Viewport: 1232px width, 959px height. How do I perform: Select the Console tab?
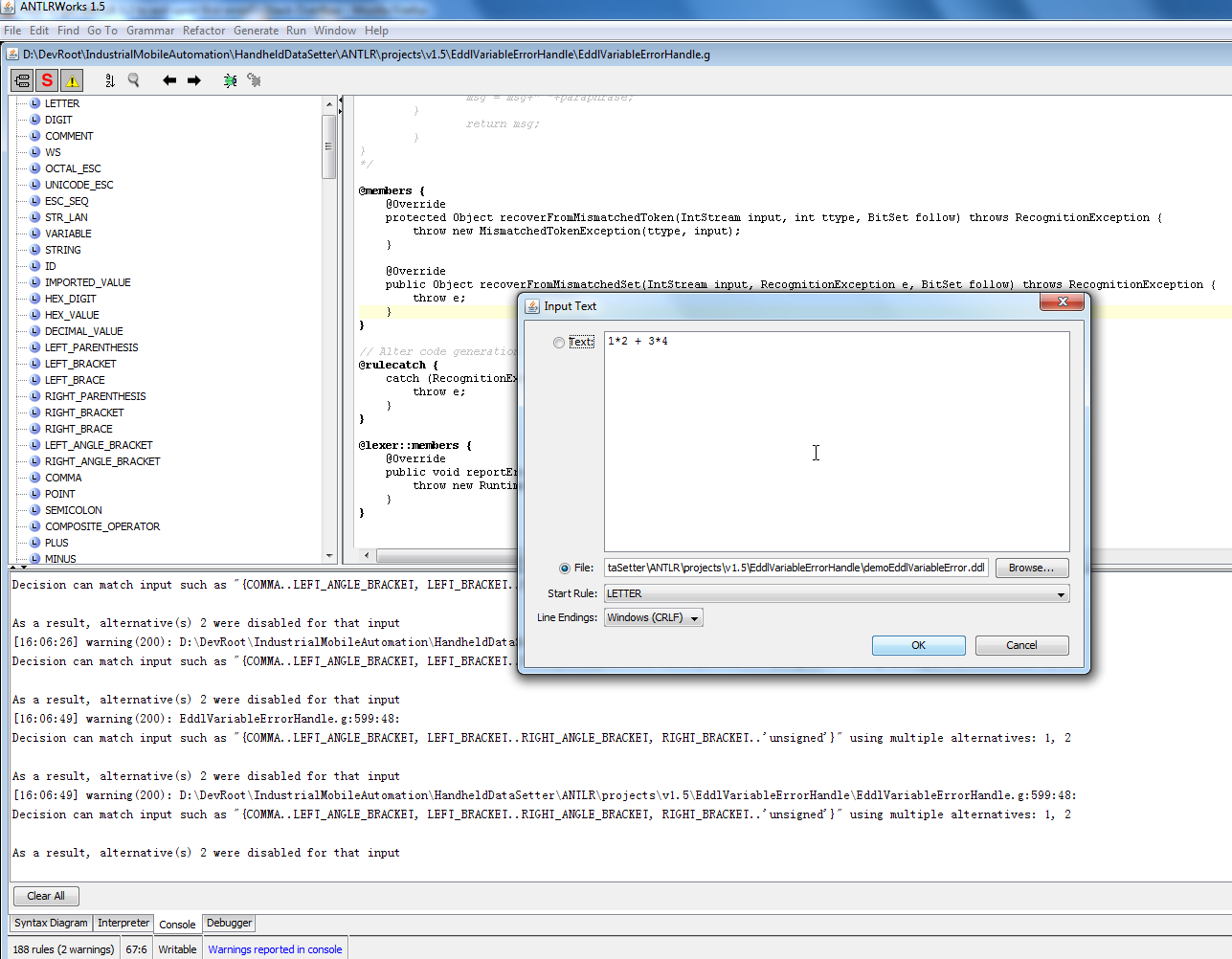click(177, 925)
